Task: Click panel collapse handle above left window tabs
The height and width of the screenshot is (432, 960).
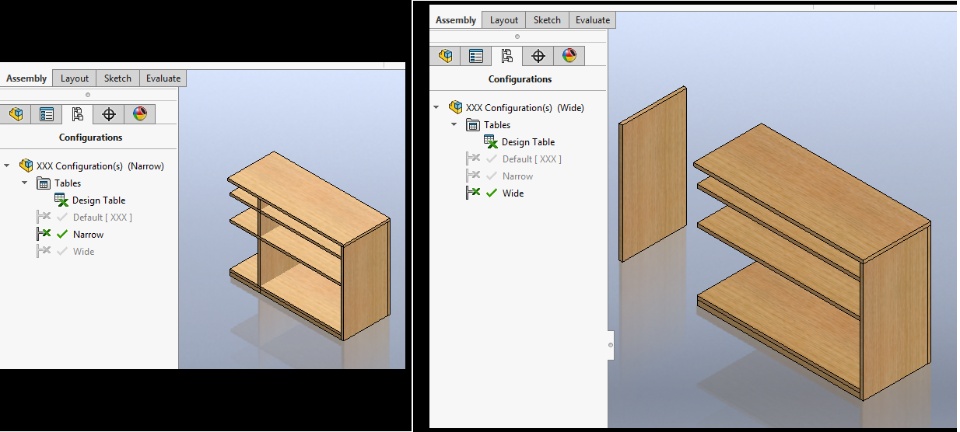Action: pos(88,94)
